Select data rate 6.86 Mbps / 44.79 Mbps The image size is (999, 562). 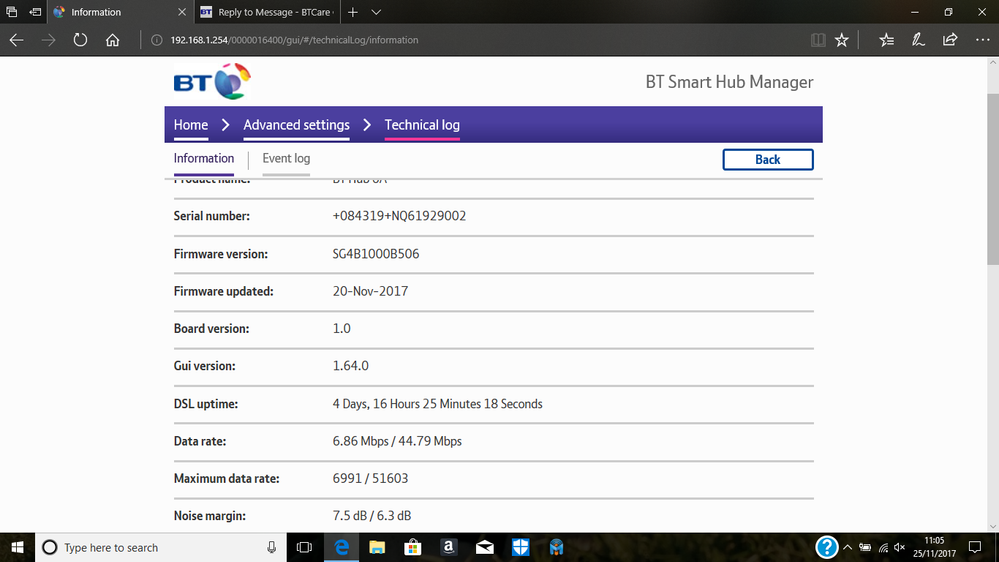[x=397, y=441]
